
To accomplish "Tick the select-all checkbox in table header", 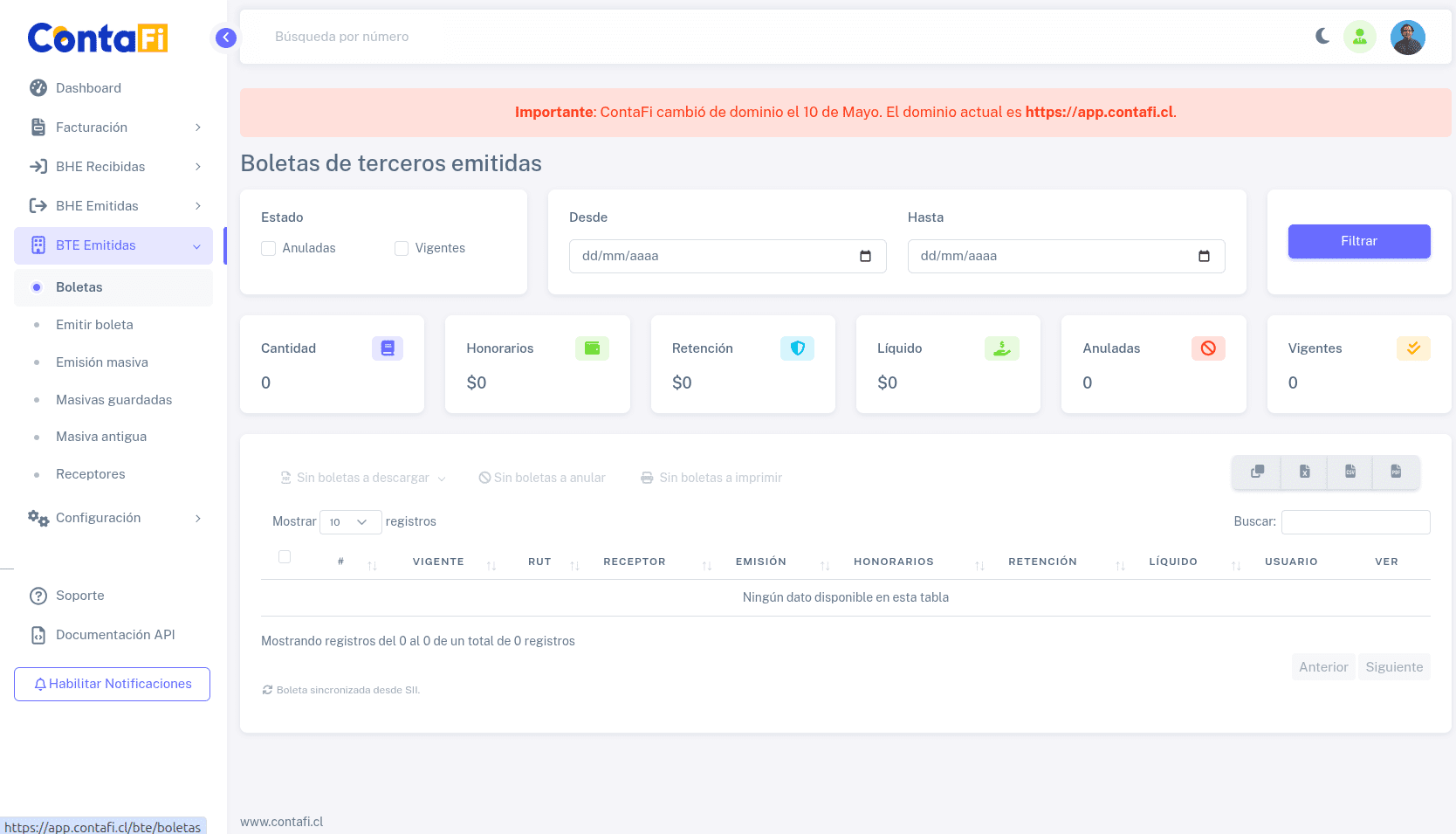I will (x=285, y=557).
